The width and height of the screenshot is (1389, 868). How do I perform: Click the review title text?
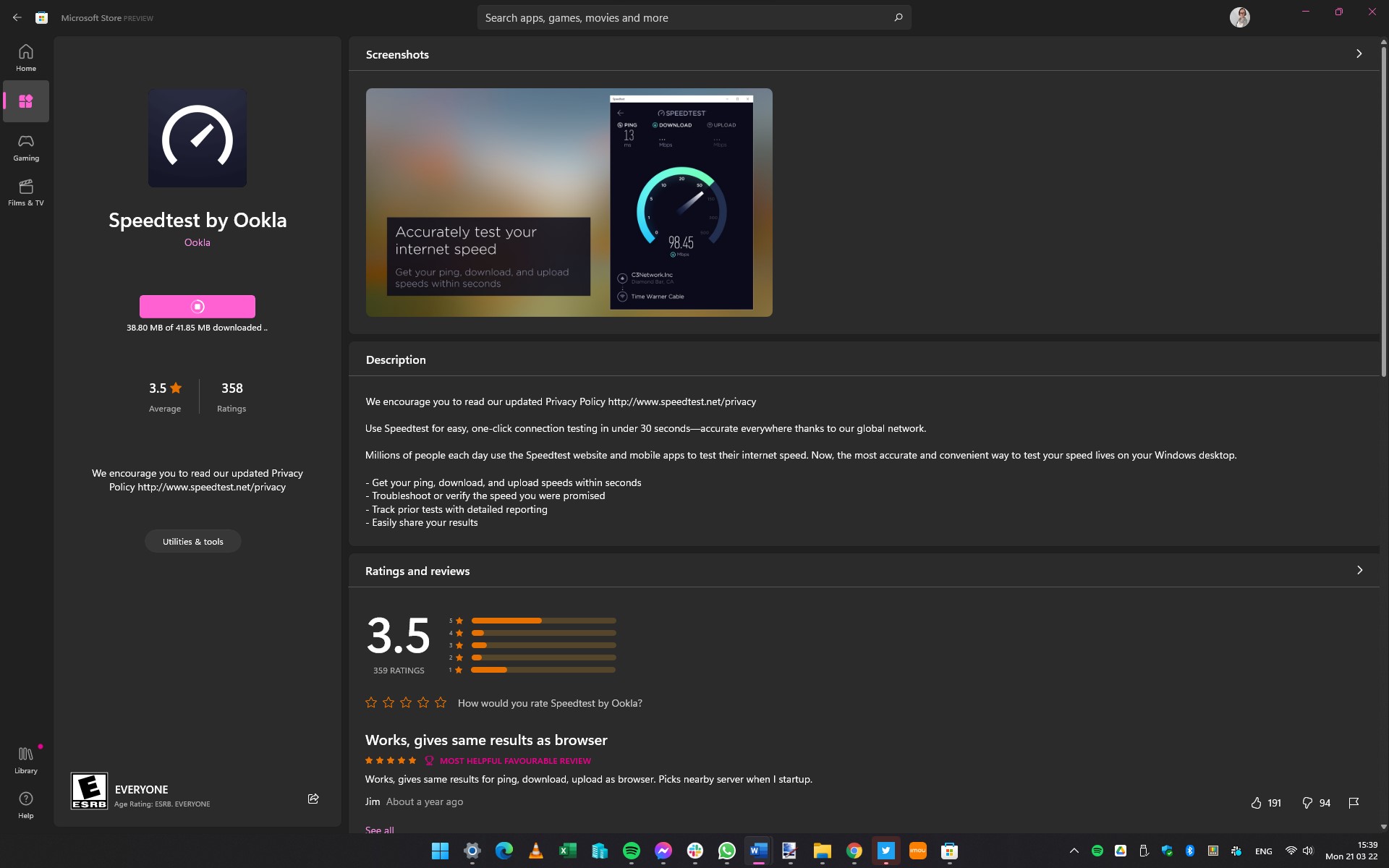tap(486, 740)
